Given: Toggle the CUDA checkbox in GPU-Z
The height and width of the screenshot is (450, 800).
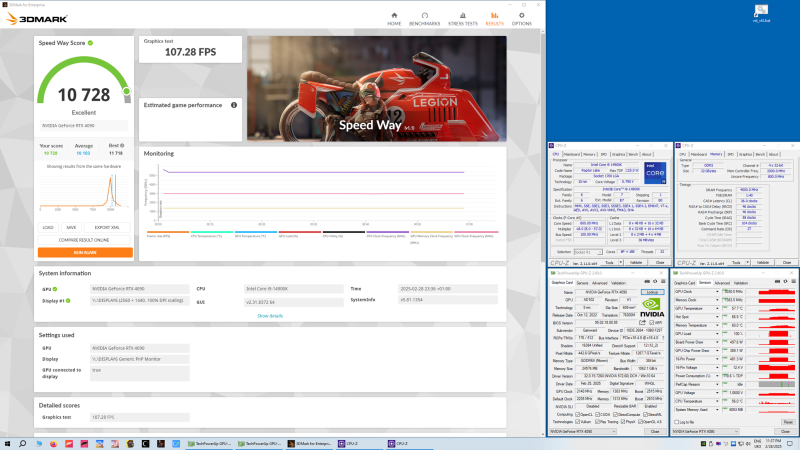Looking at the screenshot, I should click(x=597, y=414).
